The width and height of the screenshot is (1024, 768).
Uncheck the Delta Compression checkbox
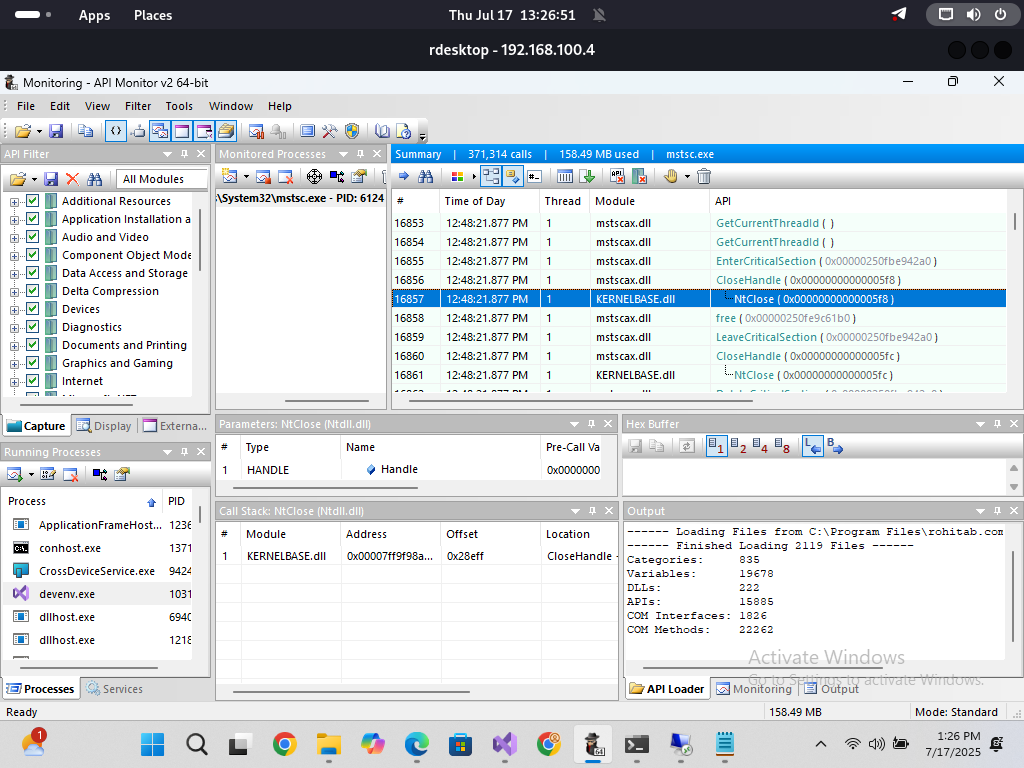[33, 291]
